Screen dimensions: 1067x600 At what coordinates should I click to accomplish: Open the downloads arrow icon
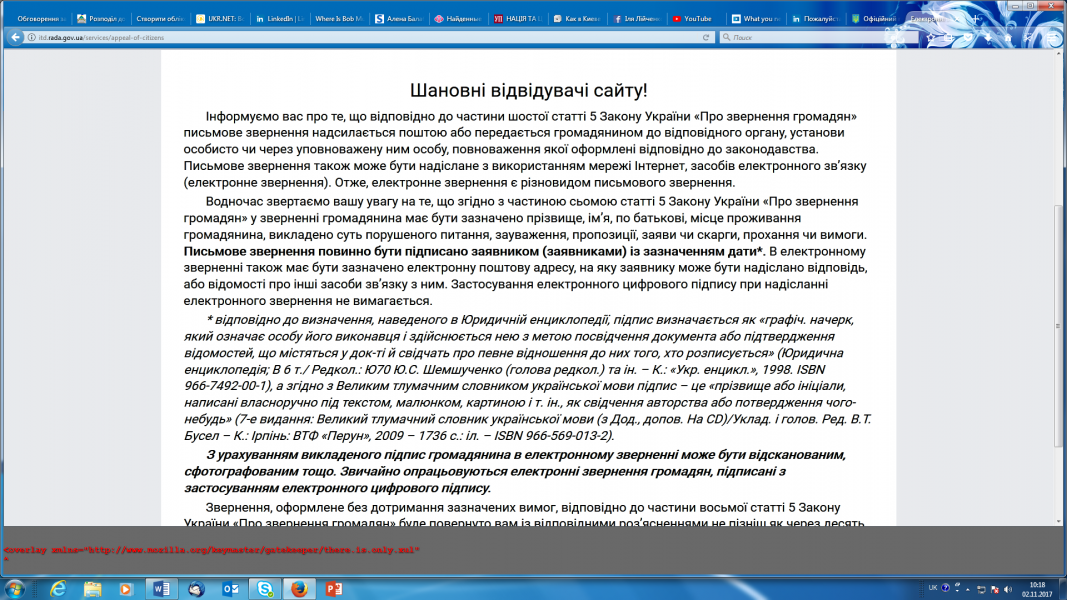988,37
